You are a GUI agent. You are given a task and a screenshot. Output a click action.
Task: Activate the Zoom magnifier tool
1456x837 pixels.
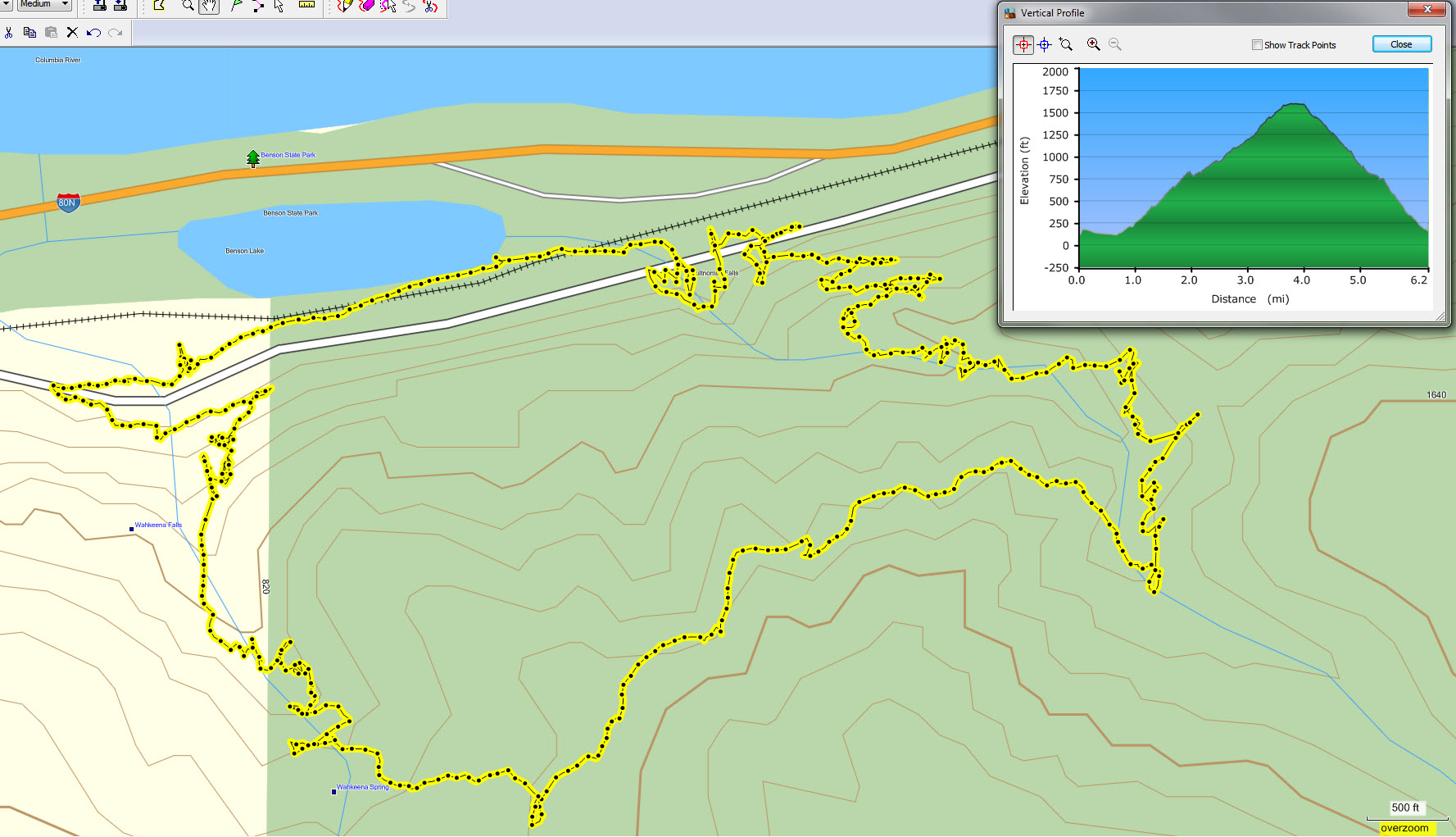coord(188,7)
